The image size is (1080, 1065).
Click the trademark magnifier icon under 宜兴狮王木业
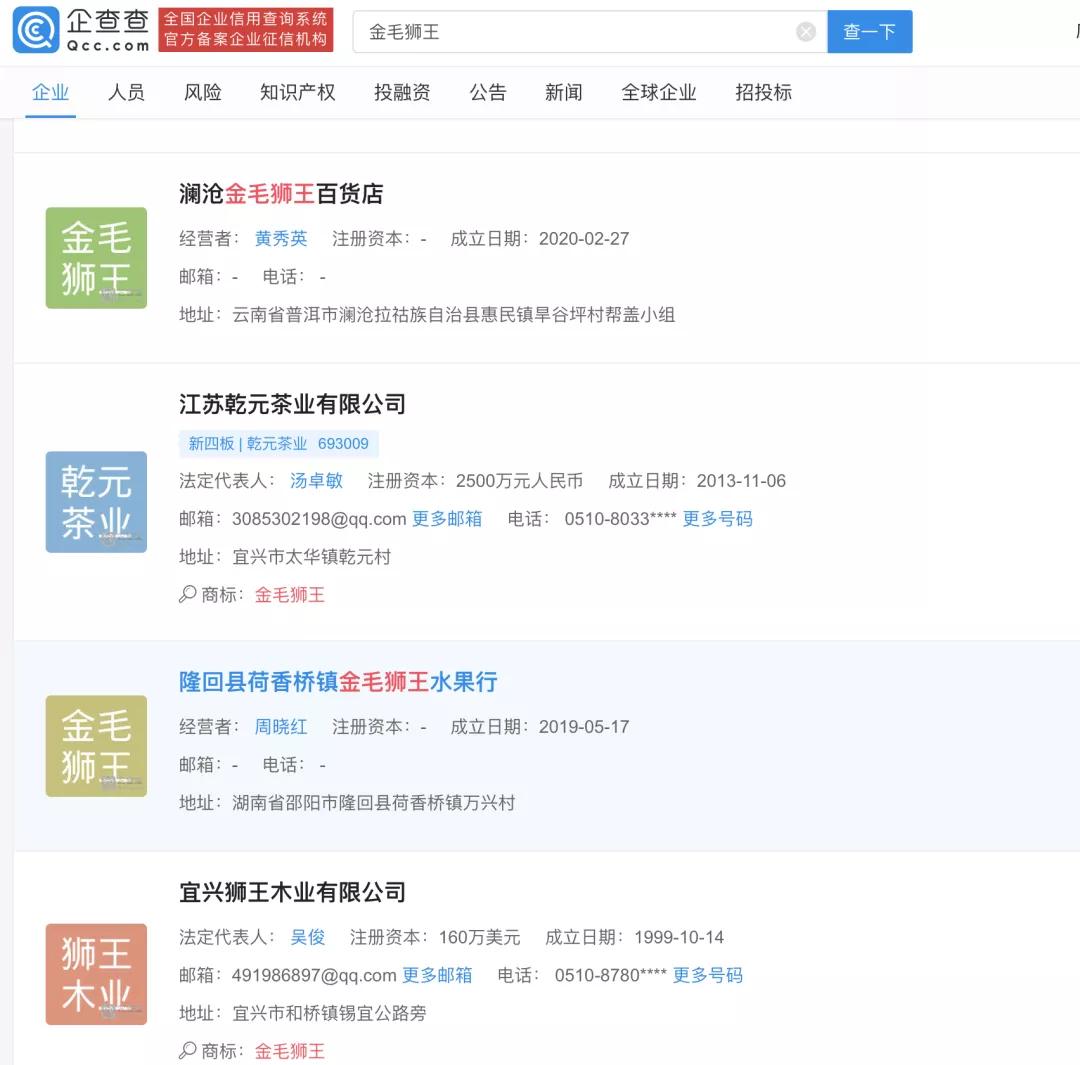tap(186, 1051)
